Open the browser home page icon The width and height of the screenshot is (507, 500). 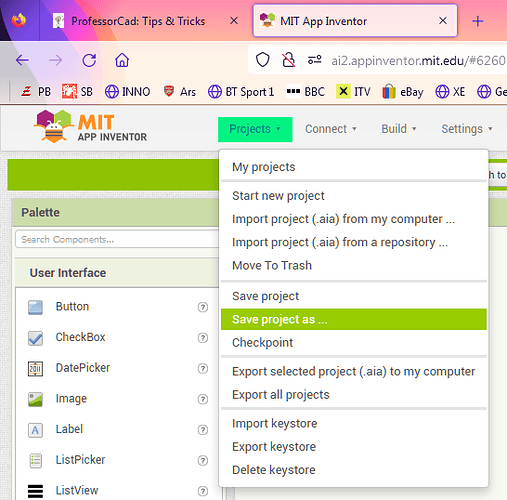[x=122, y=60]
